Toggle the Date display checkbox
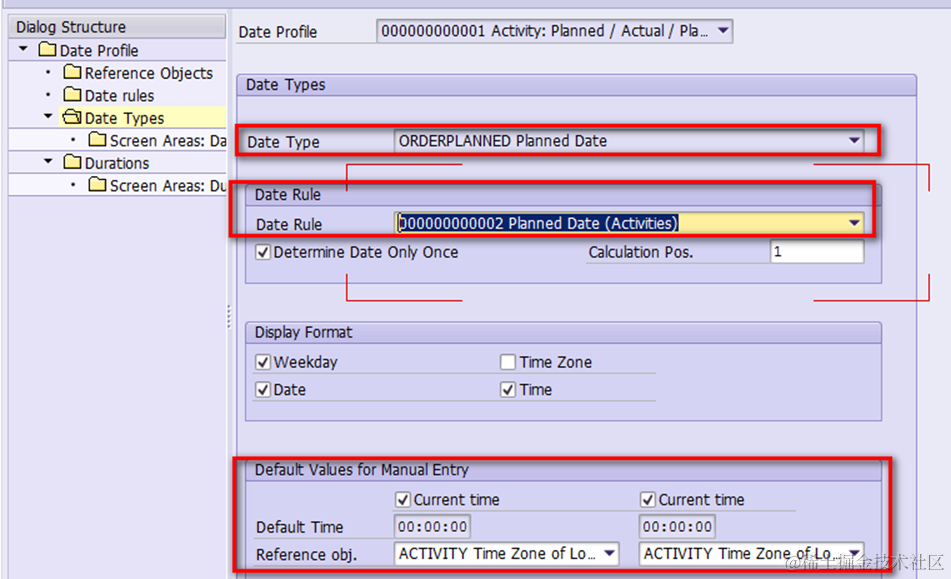The width and height of the screenshot is (951, 579). [x=263, y=389]
